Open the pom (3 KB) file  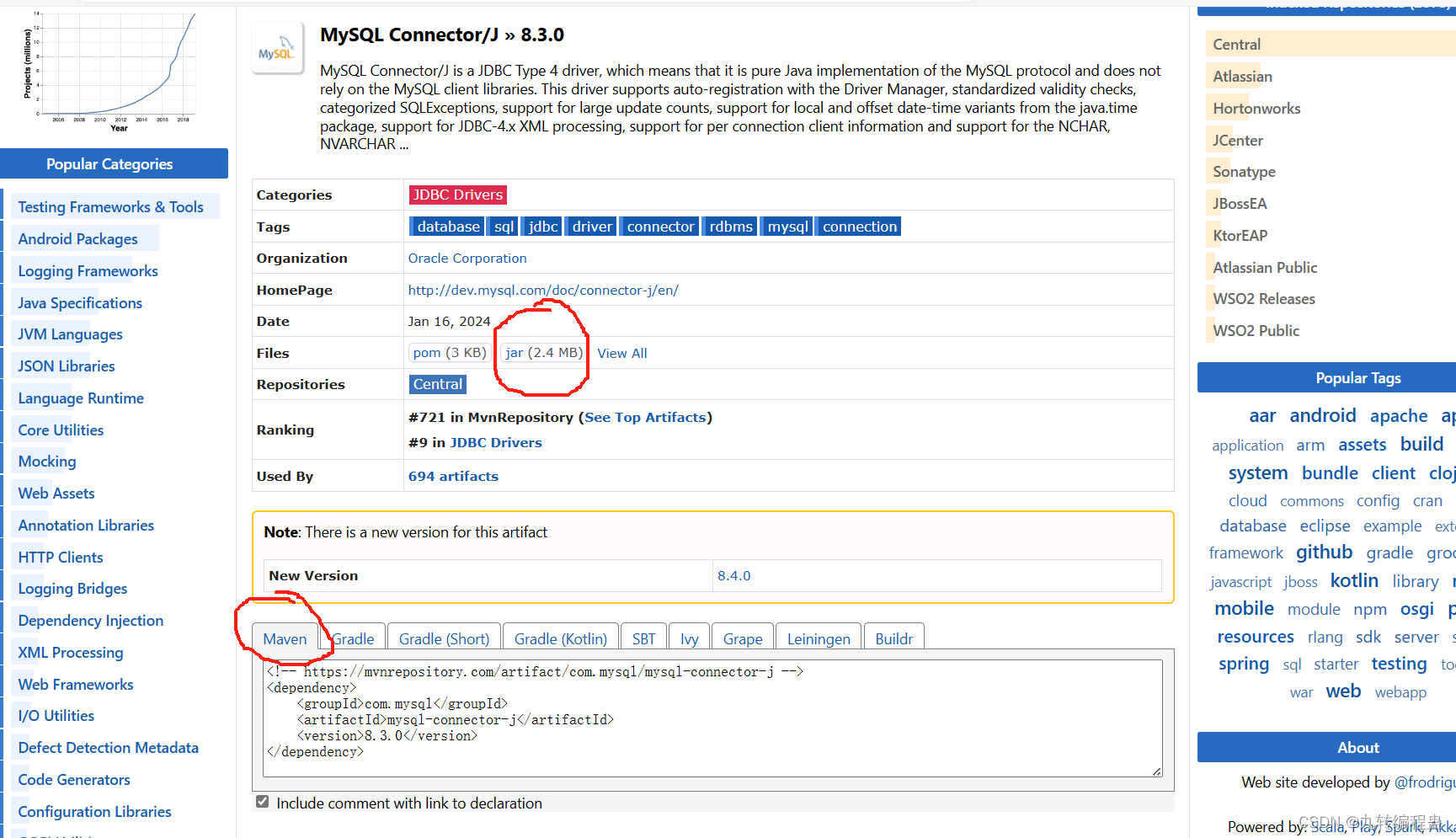(448, 352)
